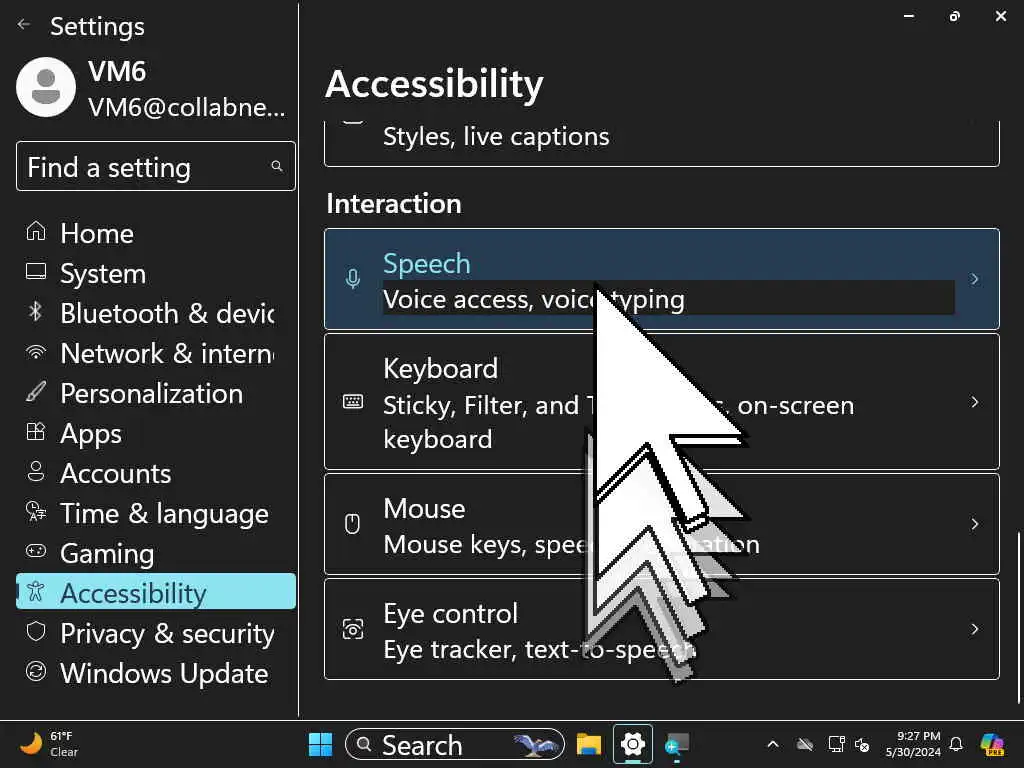Click the Home house icon
Viewport: 1024px width, 768px height.
click(x=36, y=231)
